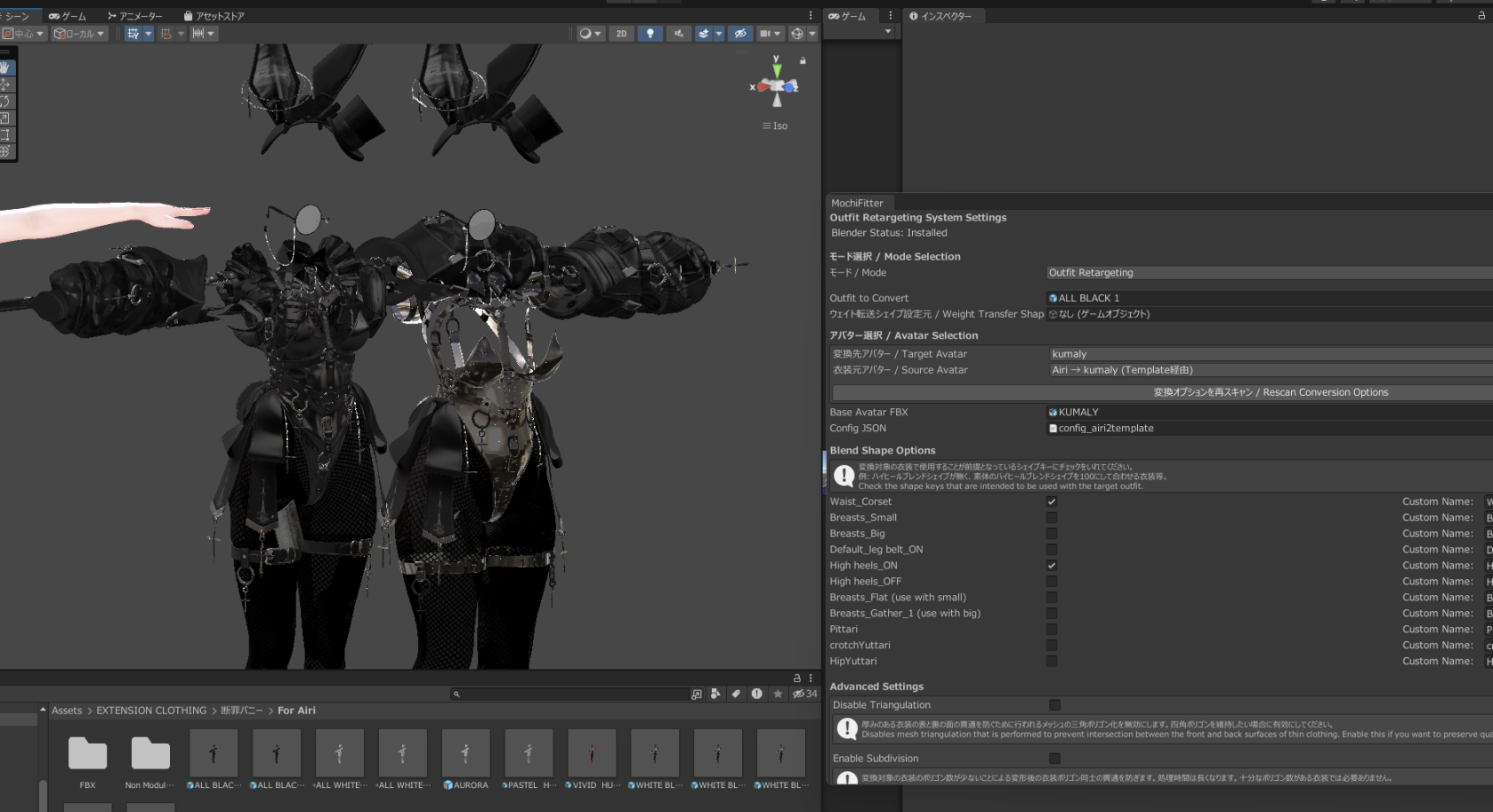The image size is (1493, 812).
Task: Toggle scene lighting bulb icon
Action: pos(650,34)
